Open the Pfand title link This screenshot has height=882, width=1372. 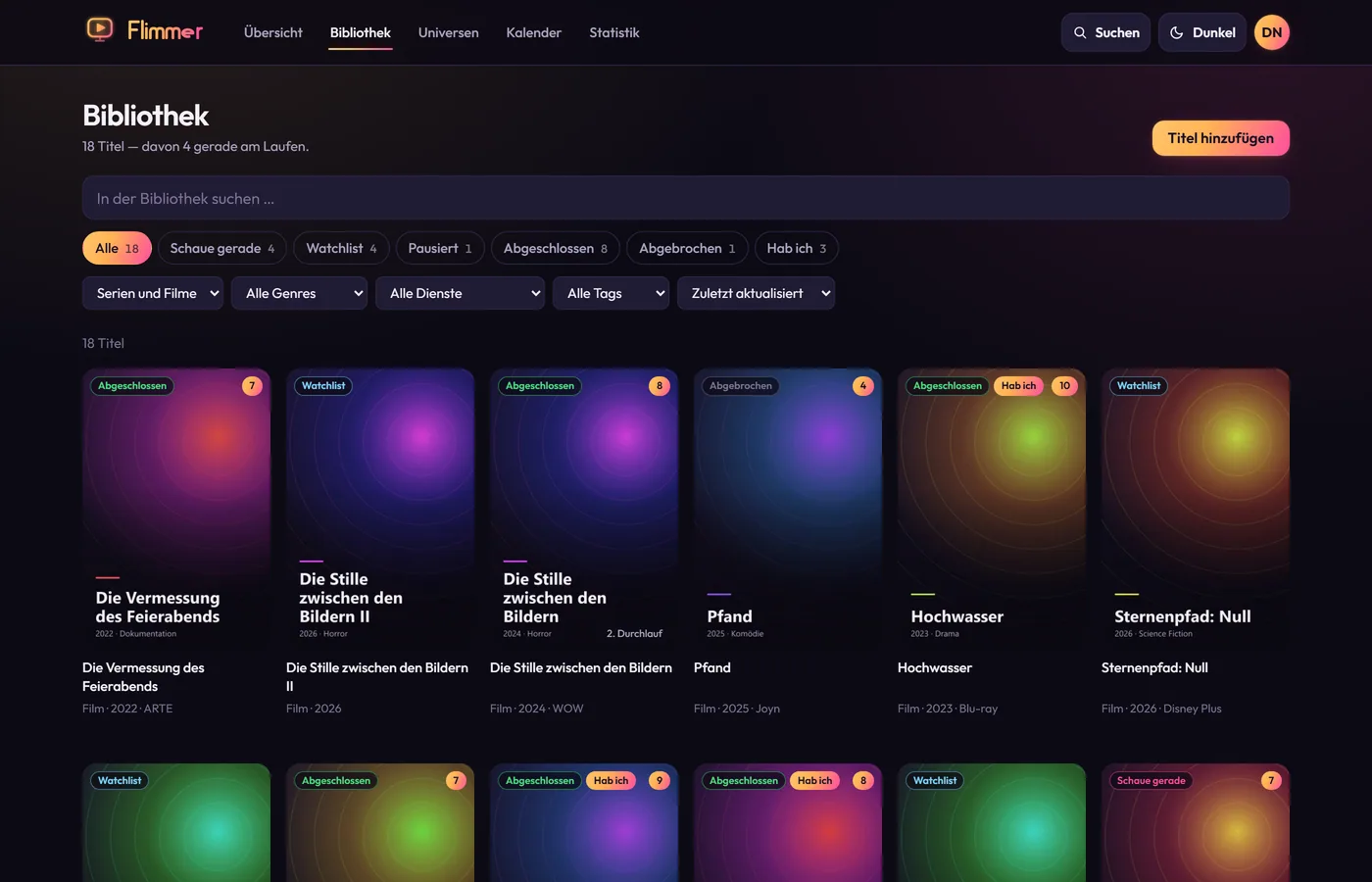tap(712, 667)
